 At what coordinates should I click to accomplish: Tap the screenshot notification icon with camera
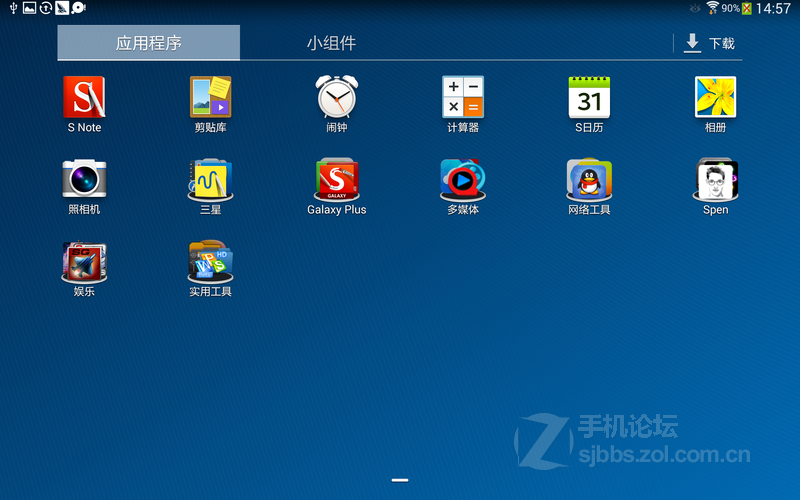(x=78, y=8)
